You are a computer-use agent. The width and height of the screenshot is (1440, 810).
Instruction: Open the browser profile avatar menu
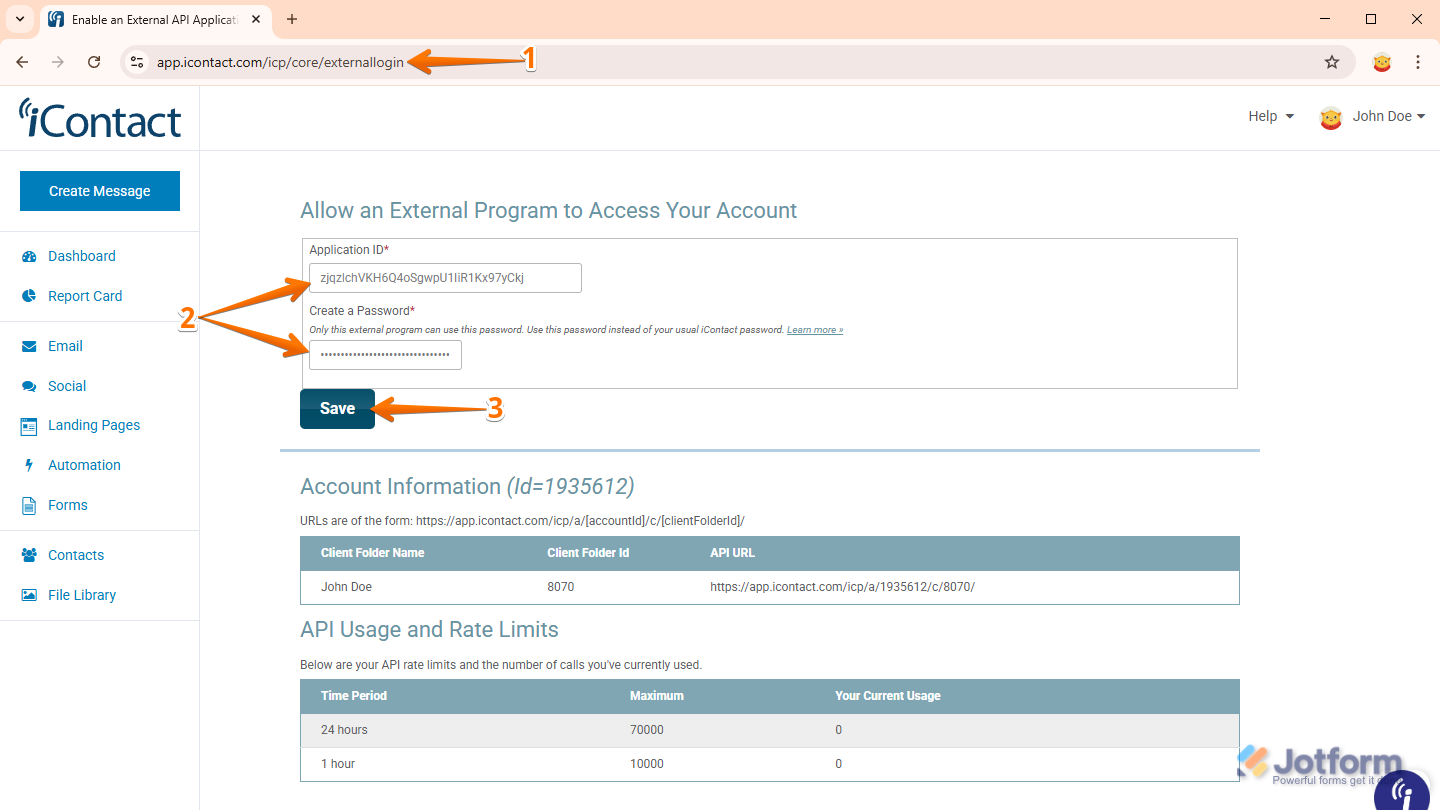pyautogui.click(x=1382, y=61)
